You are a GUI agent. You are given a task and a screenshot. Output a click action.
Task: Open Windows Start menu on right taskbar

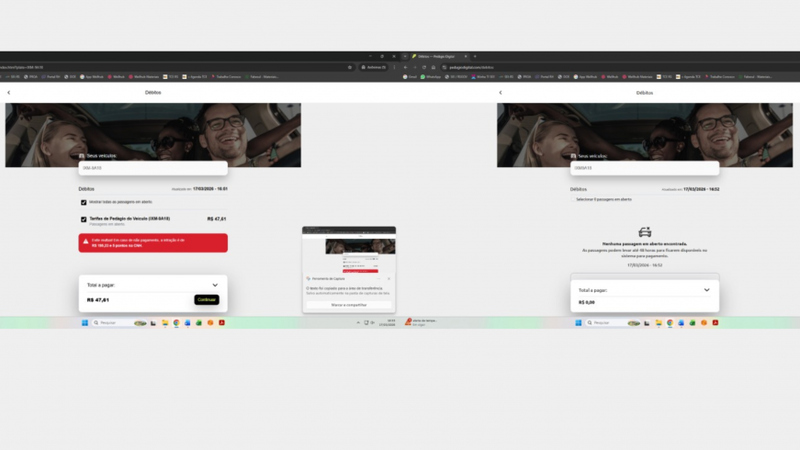[577, 323]
